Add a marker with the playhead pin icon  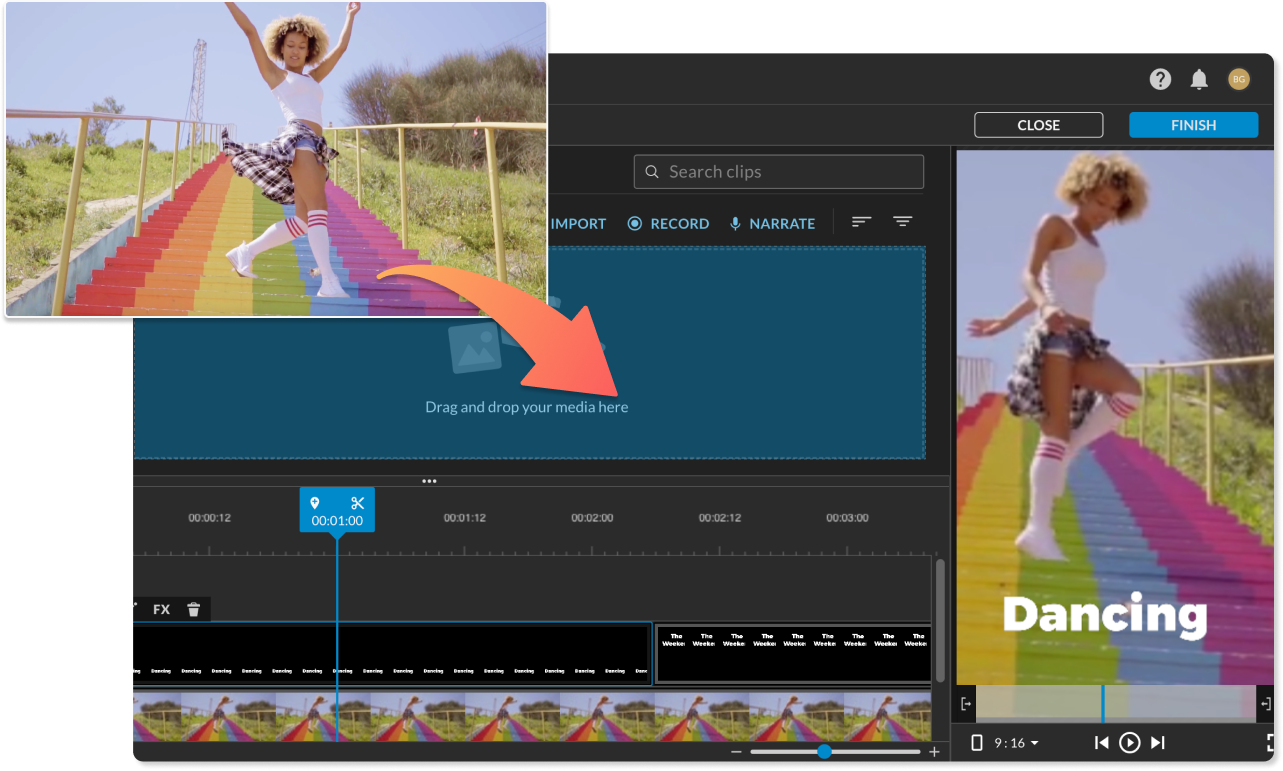(315, 503)
